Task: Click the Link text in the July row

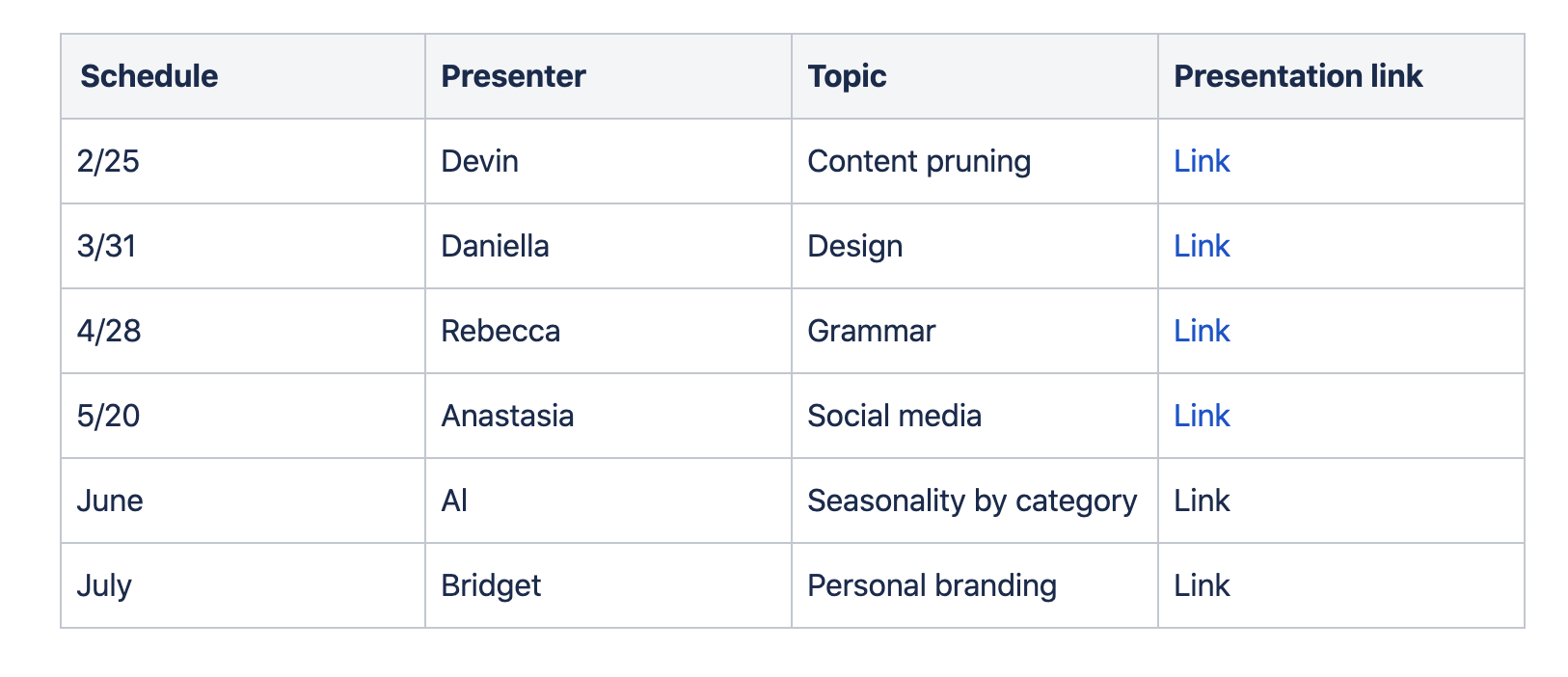Action: (x=1202, y=585)
